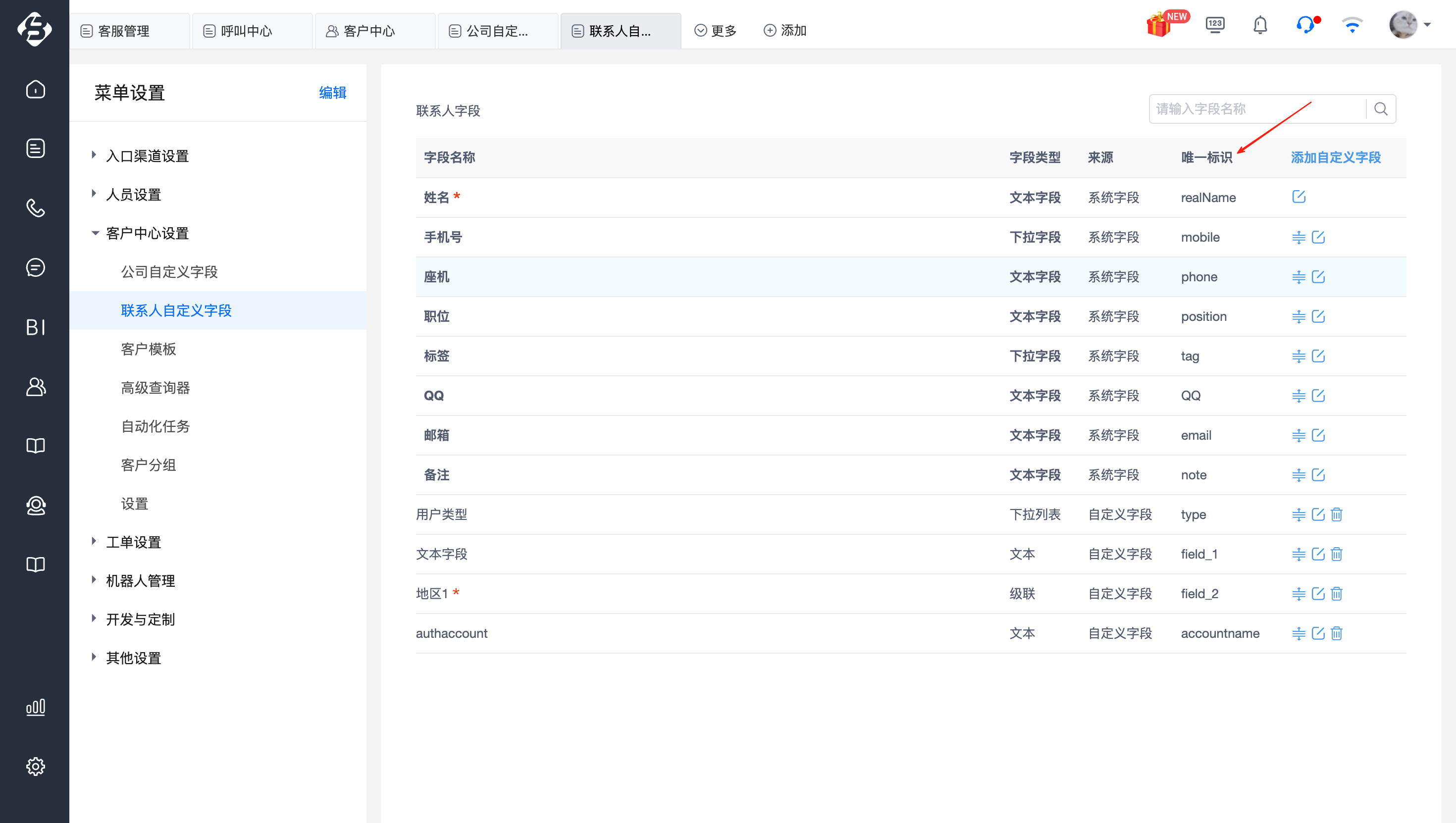Expand 入口渠道设置 tree node
This screenshot has width=1456, height=823.
[94, 155]
